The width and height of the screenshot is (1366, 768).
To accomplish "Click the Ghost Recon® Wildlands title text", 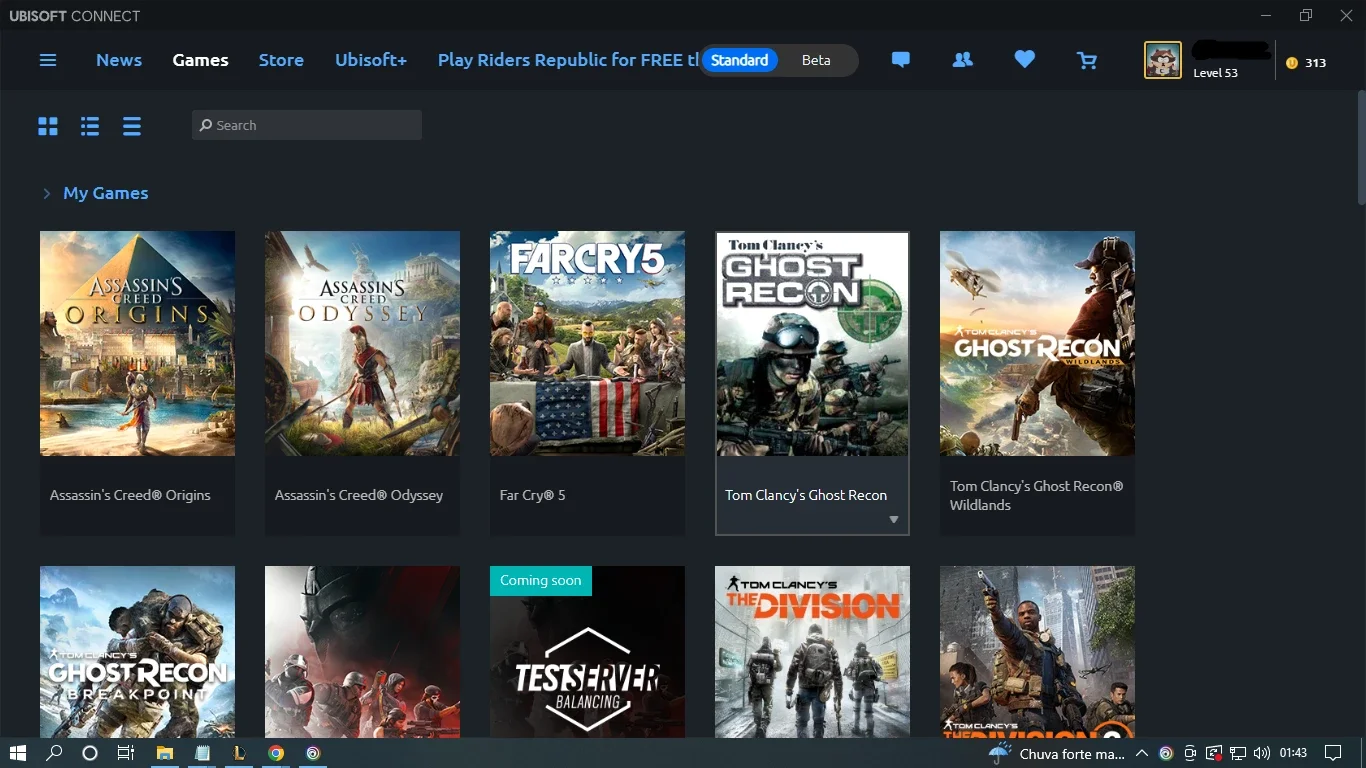I will point(1037,495).
